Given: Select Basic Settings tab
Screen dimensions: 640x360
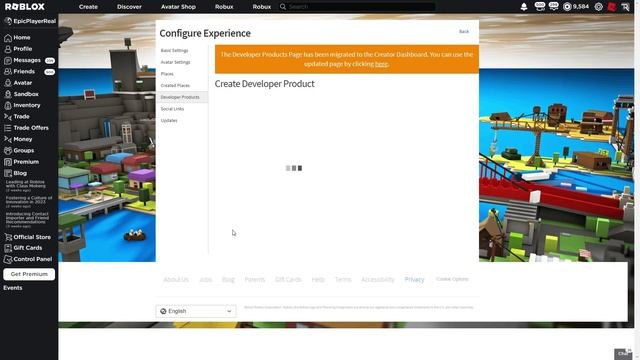Looking at the screenshot, I should click(x=174, y=51).
